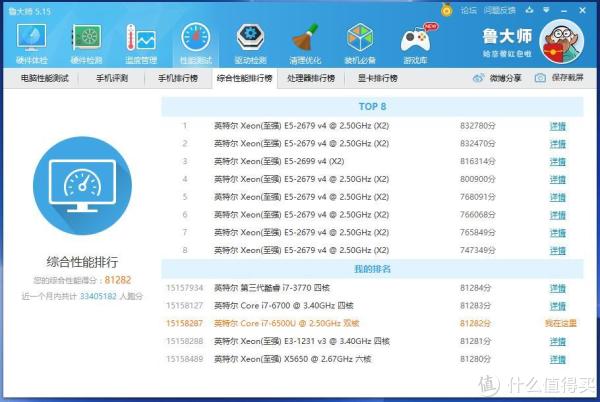
Task: Open 问题反馈 feedback link
Action: coord(499,10)
